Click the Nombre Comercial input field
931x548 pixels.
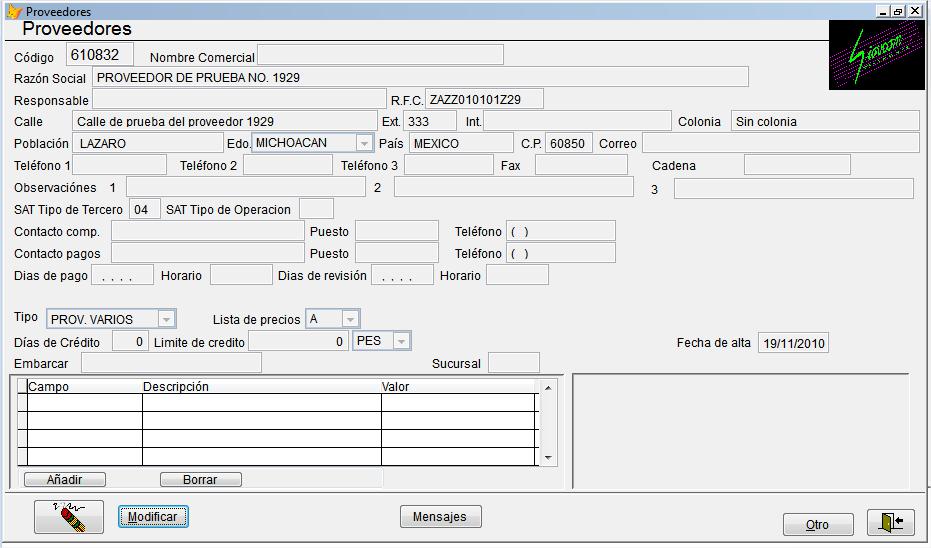tap(381, 55)
